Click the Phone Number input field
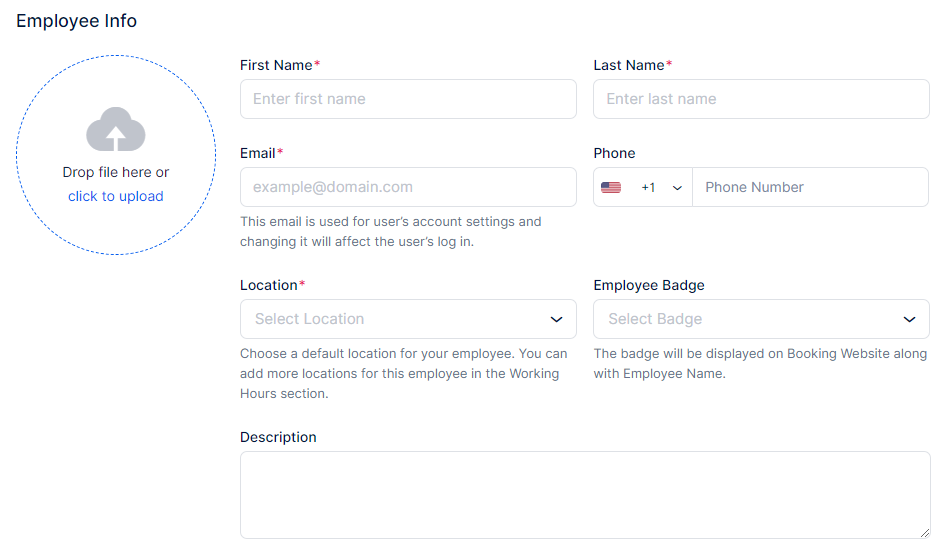 811,187
